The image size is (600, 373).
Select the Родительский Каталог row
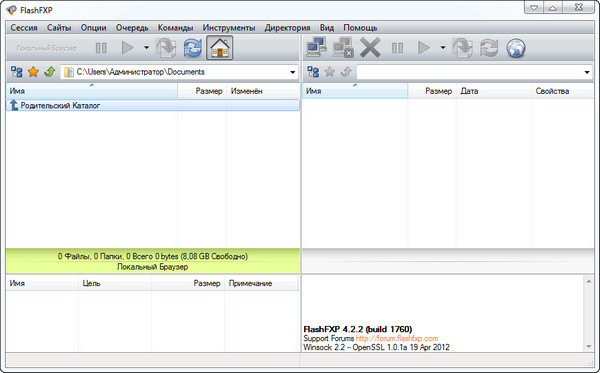153,105
